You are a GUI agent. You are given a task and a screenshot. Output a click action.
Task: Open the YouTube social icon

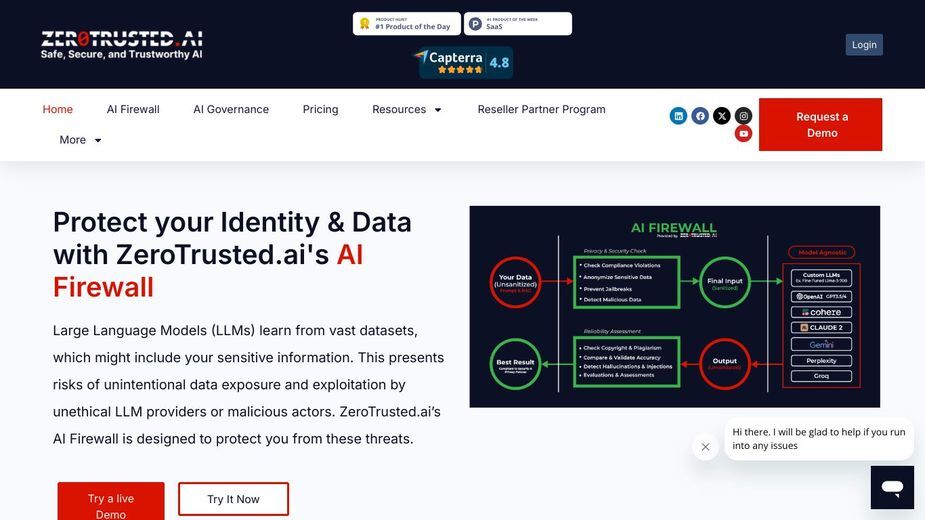point(743,134)
